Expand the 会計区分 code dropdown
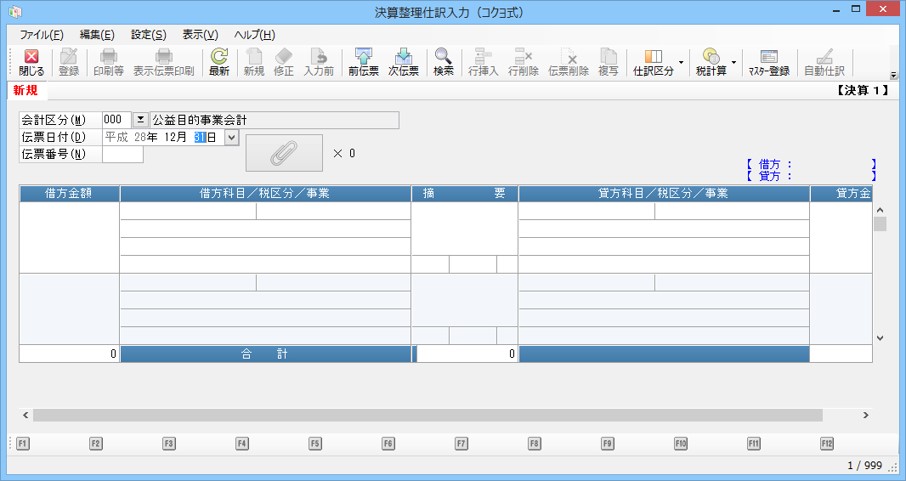This screenshot has height=481, width=906. 140,120
